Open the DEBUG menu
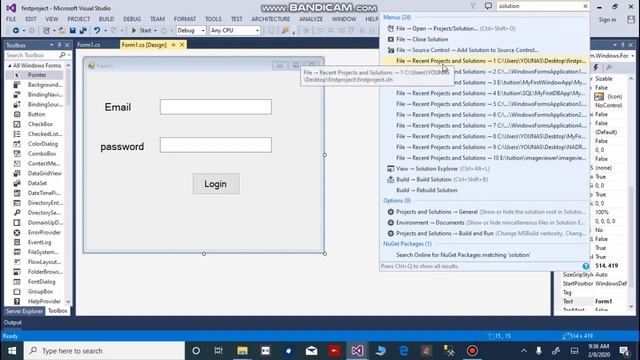The height and width of the screenshot is (360, 640). pyautogui.click(x=132, y=19)
